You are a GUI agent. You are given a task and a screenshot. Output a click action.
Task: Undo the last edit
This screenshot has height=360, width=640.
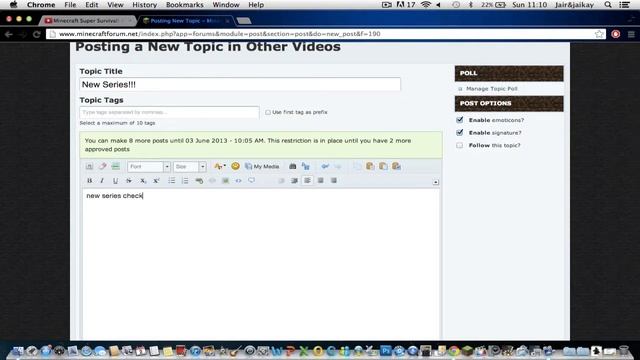pyautogui.click(x=325, y=166)
